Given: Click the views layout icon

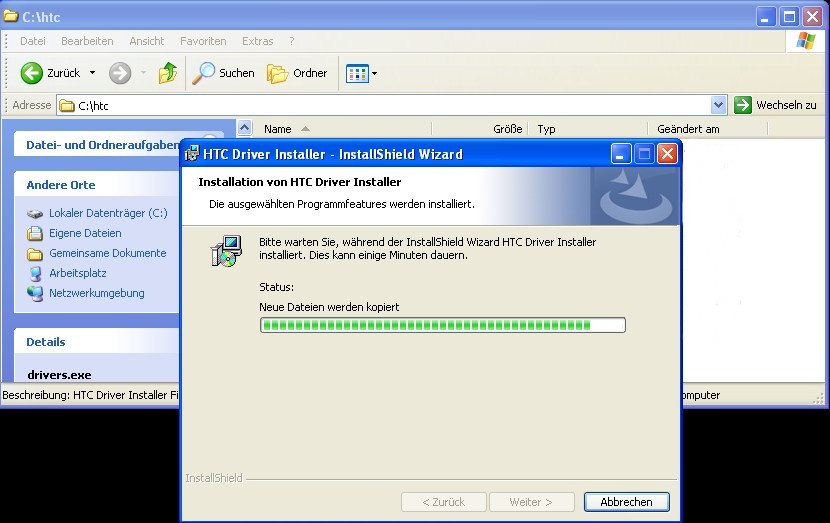Looking at the screenshot, I should (356, 73).
